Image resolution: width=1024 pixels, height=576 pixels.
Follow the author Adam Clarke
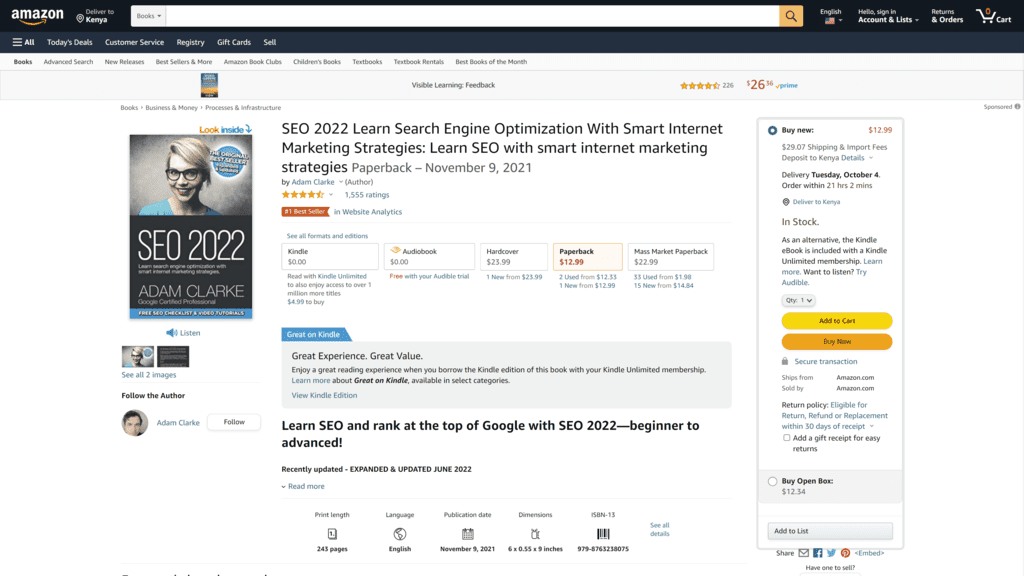click(x=234, y=422)
